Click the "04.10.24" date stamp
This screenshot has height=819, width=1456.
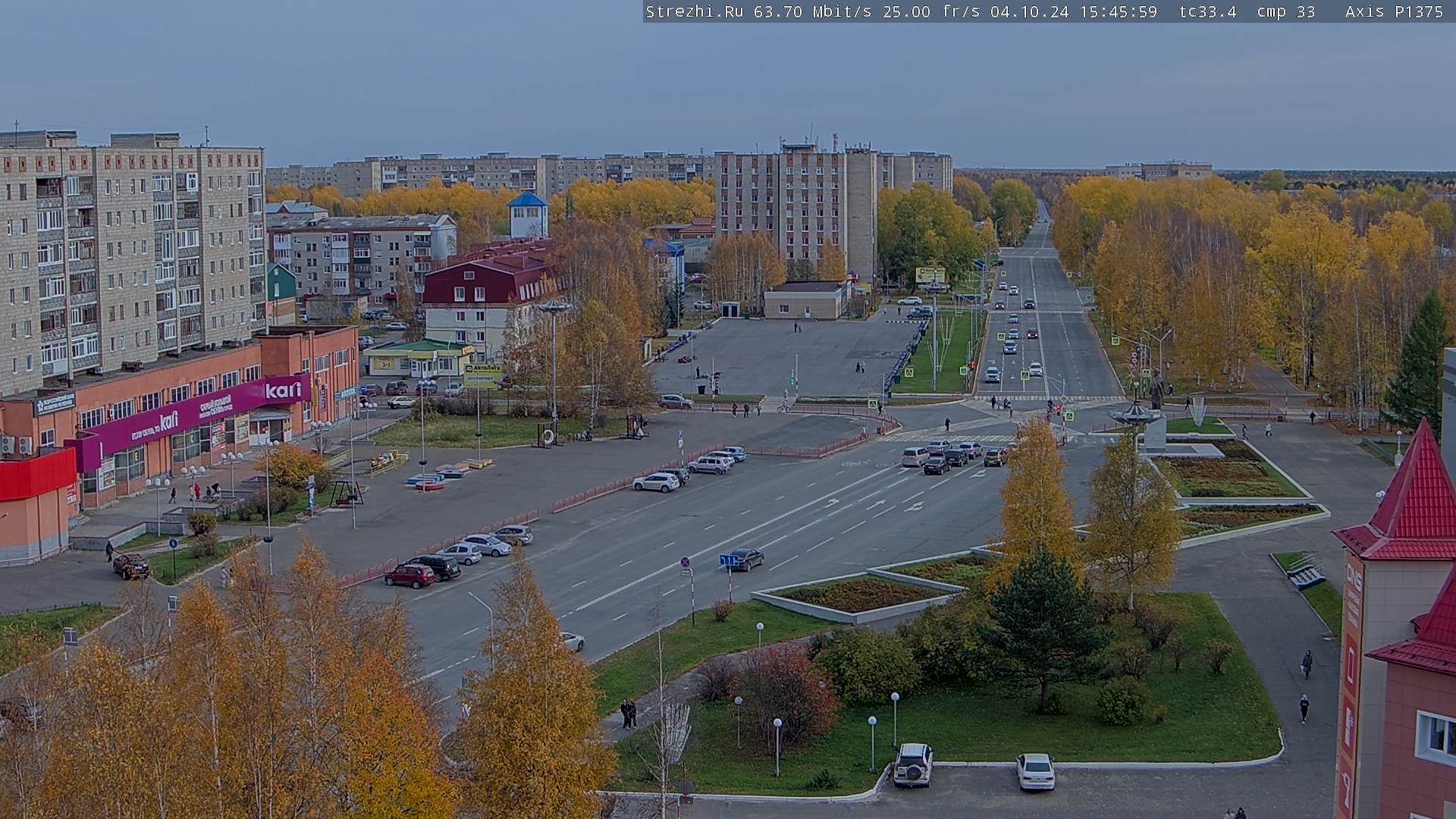point(1029,11)
